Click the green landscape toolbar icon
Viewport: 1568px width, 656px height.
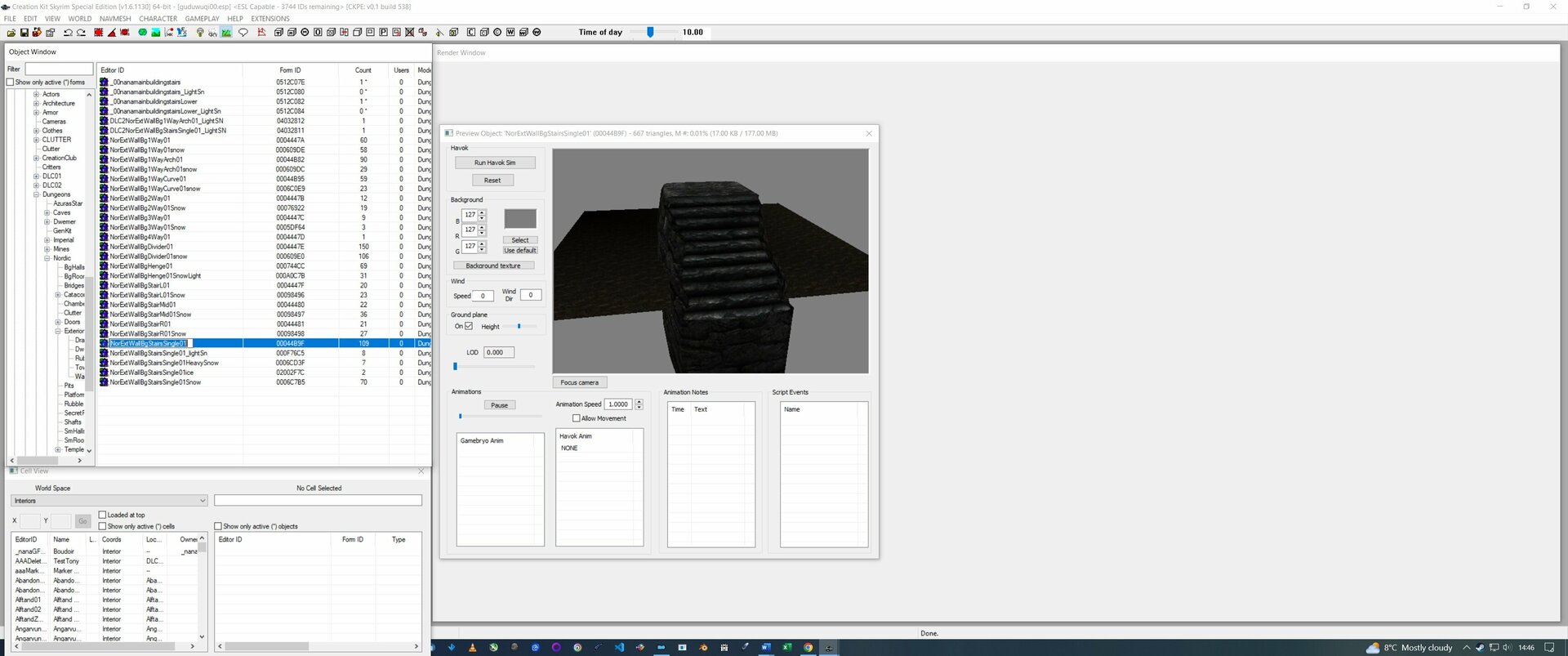click(155, 33)
